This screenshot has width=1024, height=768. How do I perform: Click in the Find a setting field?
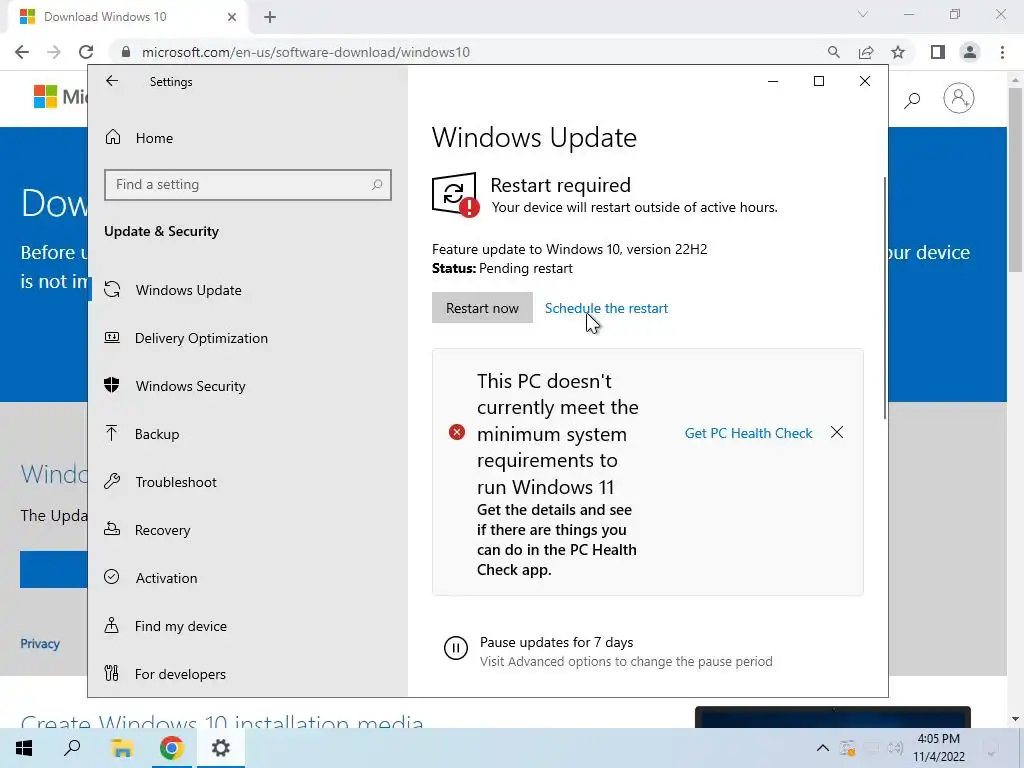(248, 185)
